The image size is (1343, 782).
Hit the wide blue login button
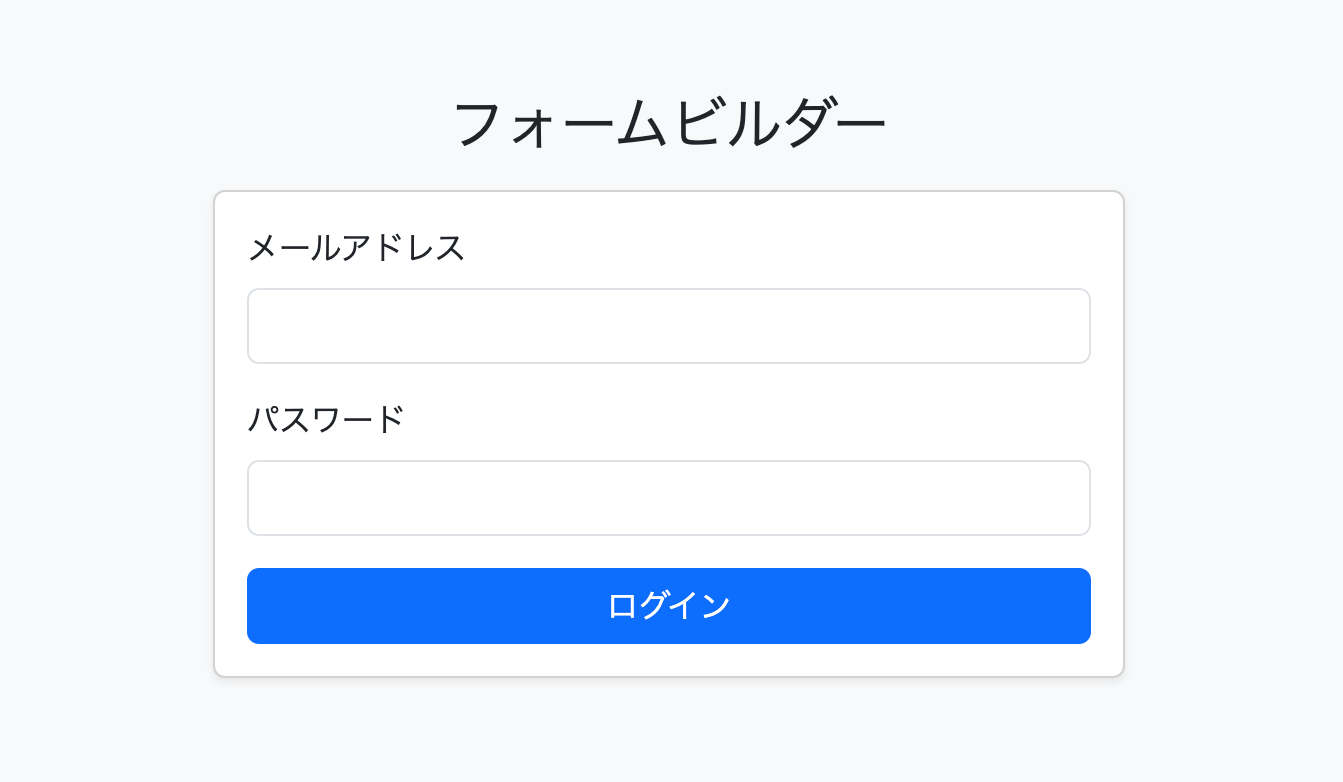coord(668,606)
